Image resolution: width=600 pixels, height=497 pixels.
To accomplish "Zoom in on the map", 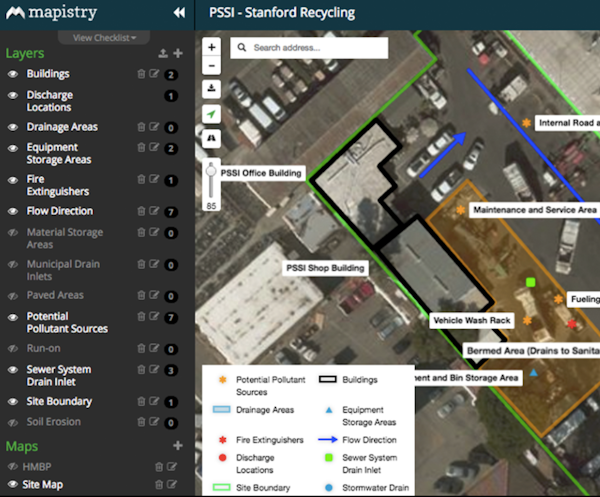I will tap(212, 47).
